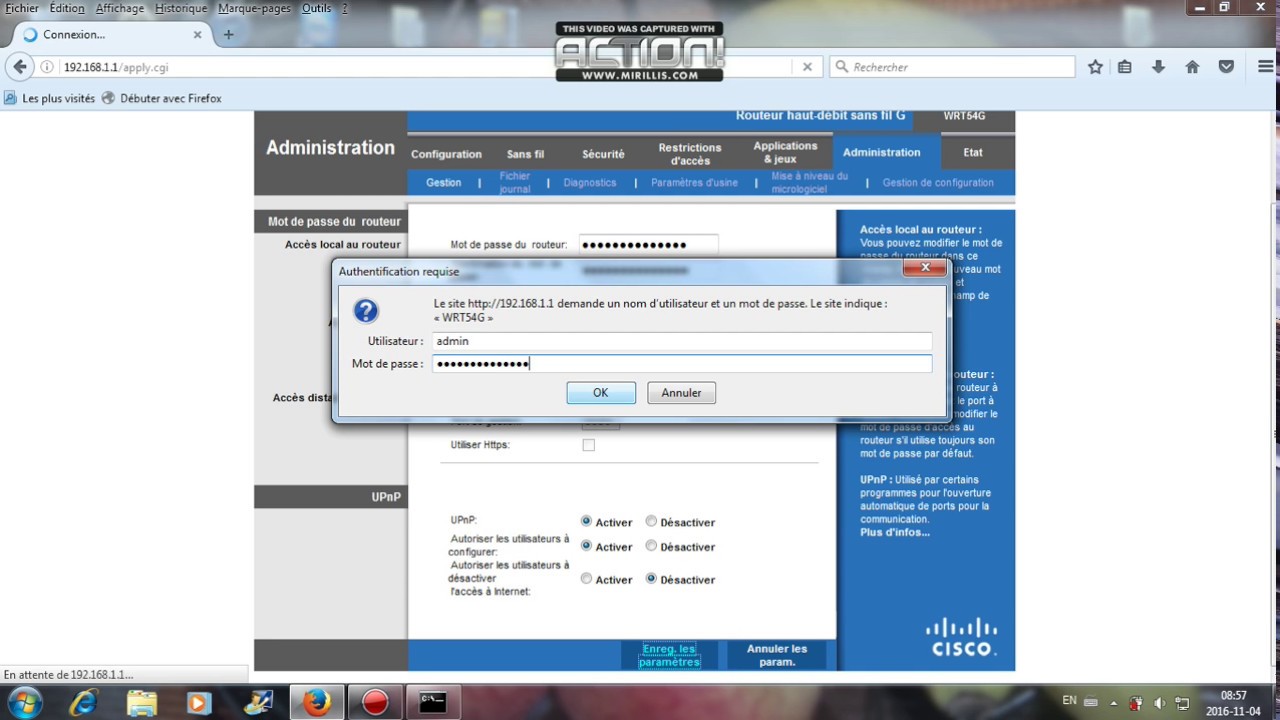Open the red record Action! taskbar icon
This screenshot has width=1280, height=720.
[375, 702]
